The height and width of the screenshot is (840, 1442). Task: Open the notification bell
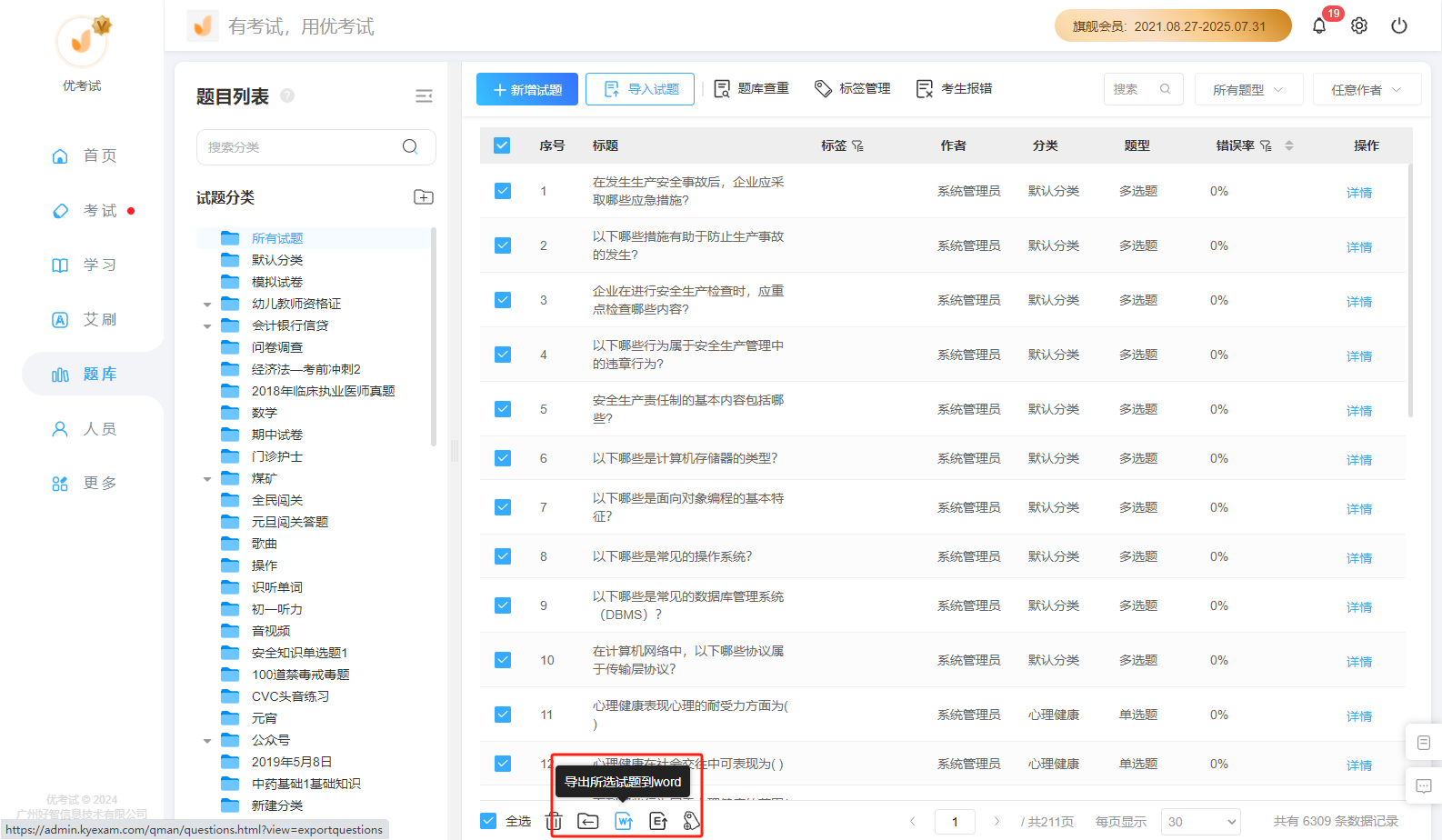point(1319,25)
